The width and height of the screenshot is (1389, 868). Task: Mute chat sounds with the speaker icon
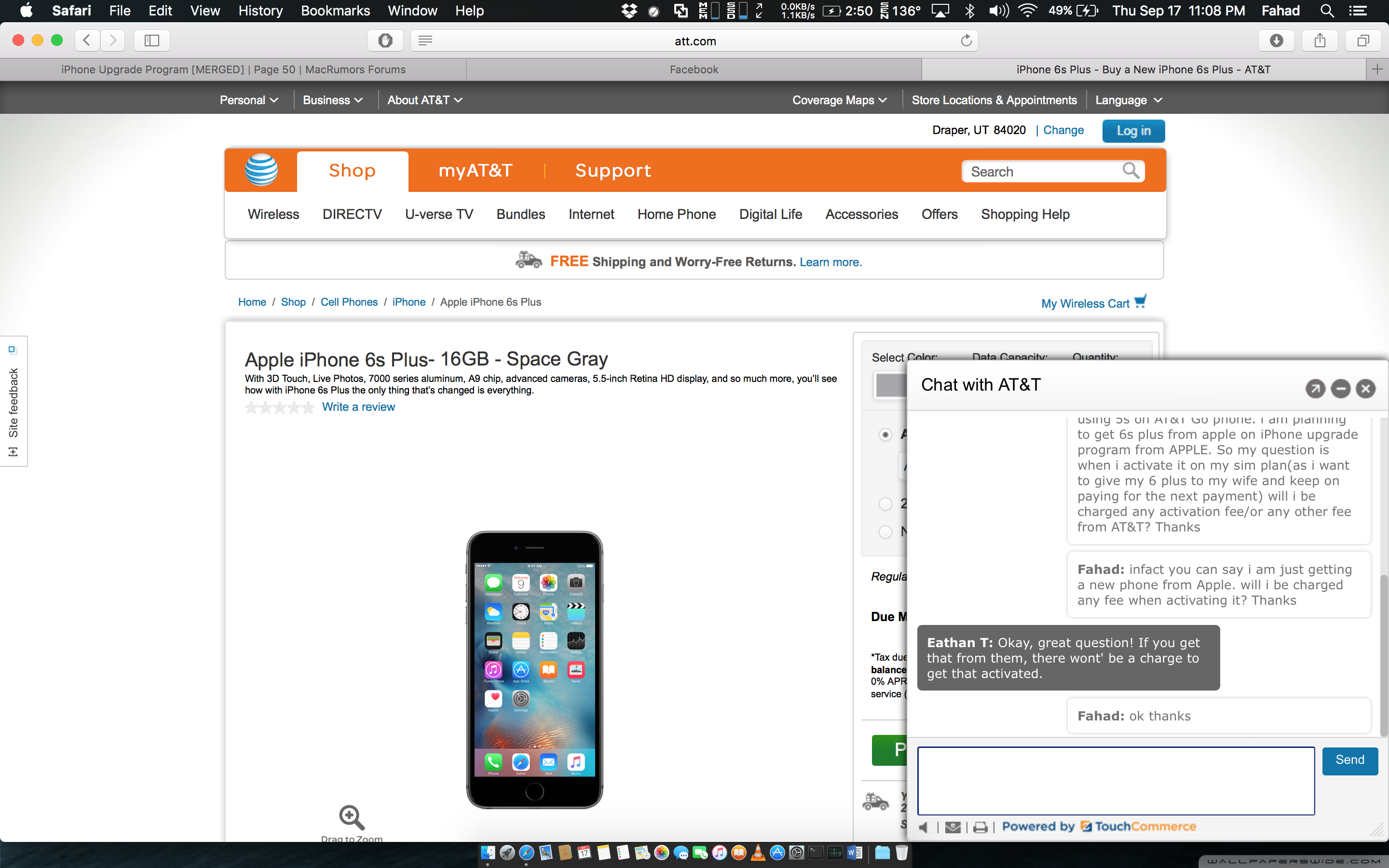click(924, 827)
